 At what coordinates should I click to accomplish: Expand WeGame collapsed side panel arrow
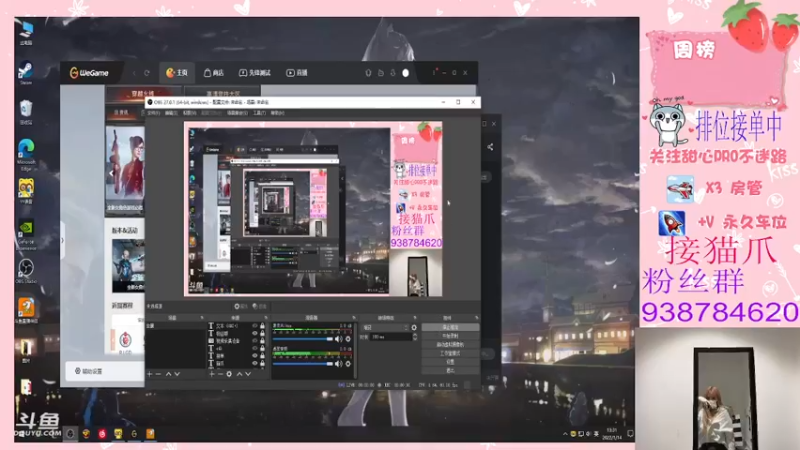tap(62, 240)
